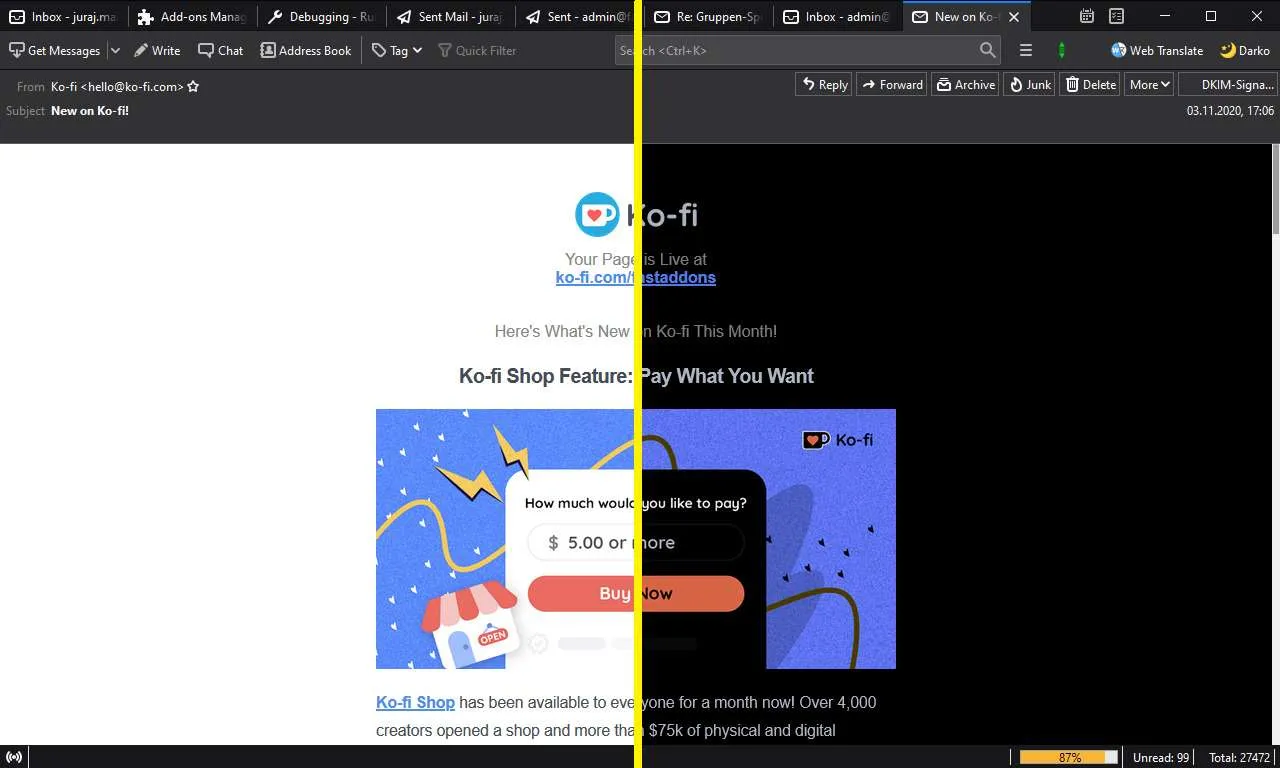Open the More actions dropdown
The width and height of the screenshot is (1280, 768).
point(1149,85)
